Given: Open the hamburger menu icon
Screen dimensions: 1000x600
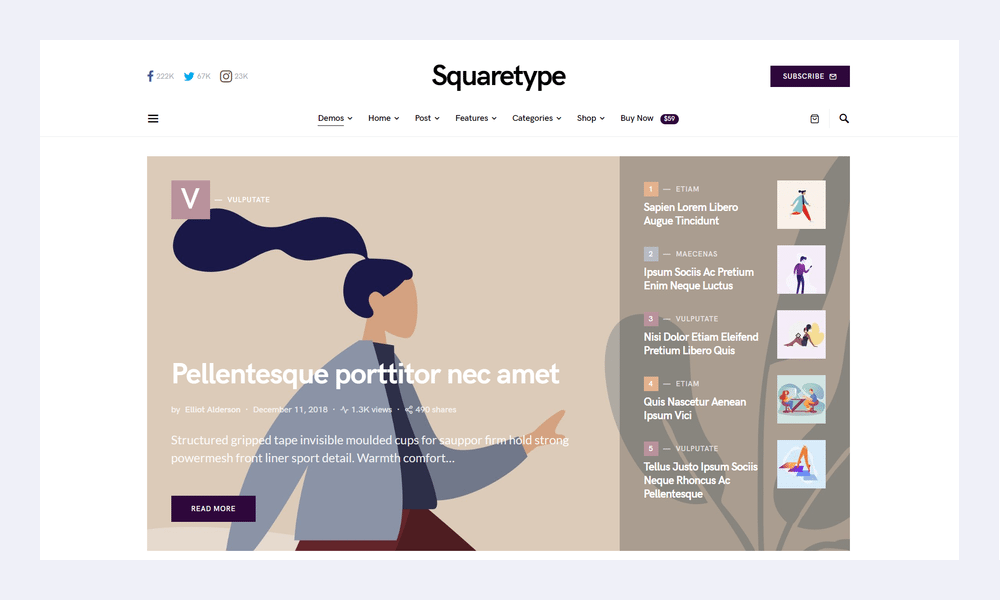Looking at the screenshot, I should tap(153, 119).
